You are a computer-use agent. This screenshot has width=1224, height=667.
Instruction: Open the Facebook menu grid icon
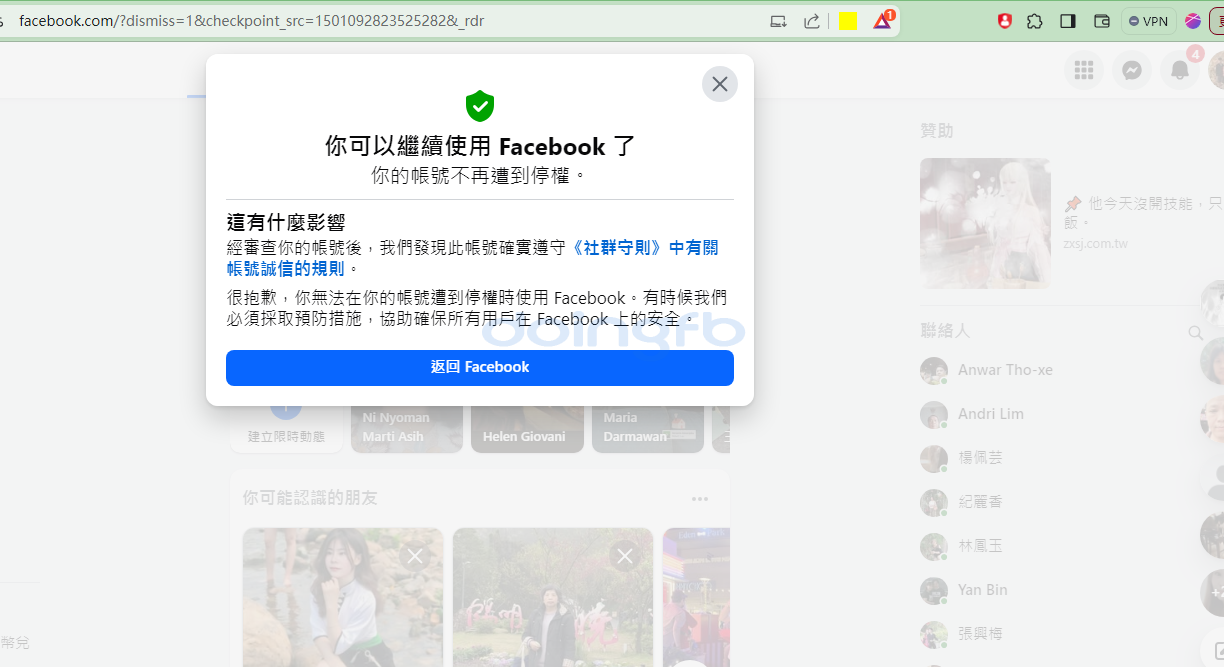tap(1083, 70)
